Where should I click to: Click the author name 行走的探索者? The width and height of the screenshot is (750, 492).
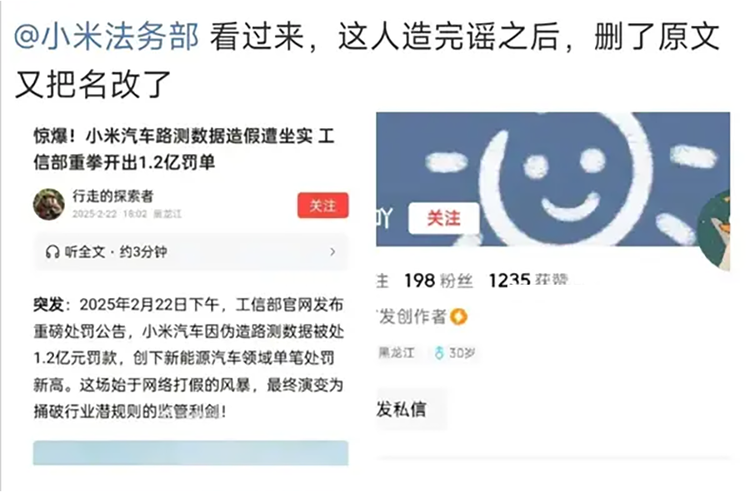point(113,196)
